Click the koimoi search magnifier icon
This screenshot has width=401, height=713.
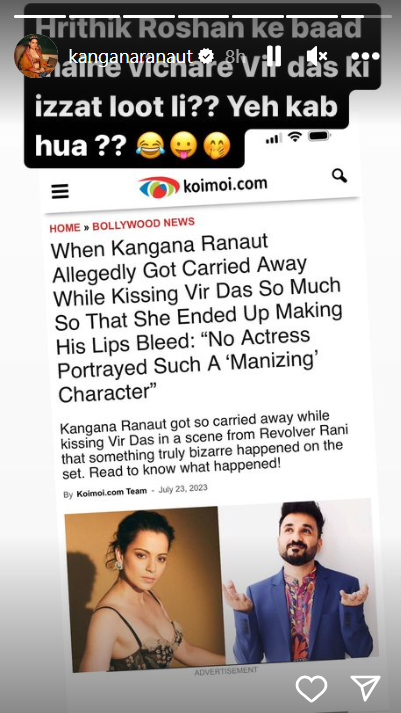point(339,176)
